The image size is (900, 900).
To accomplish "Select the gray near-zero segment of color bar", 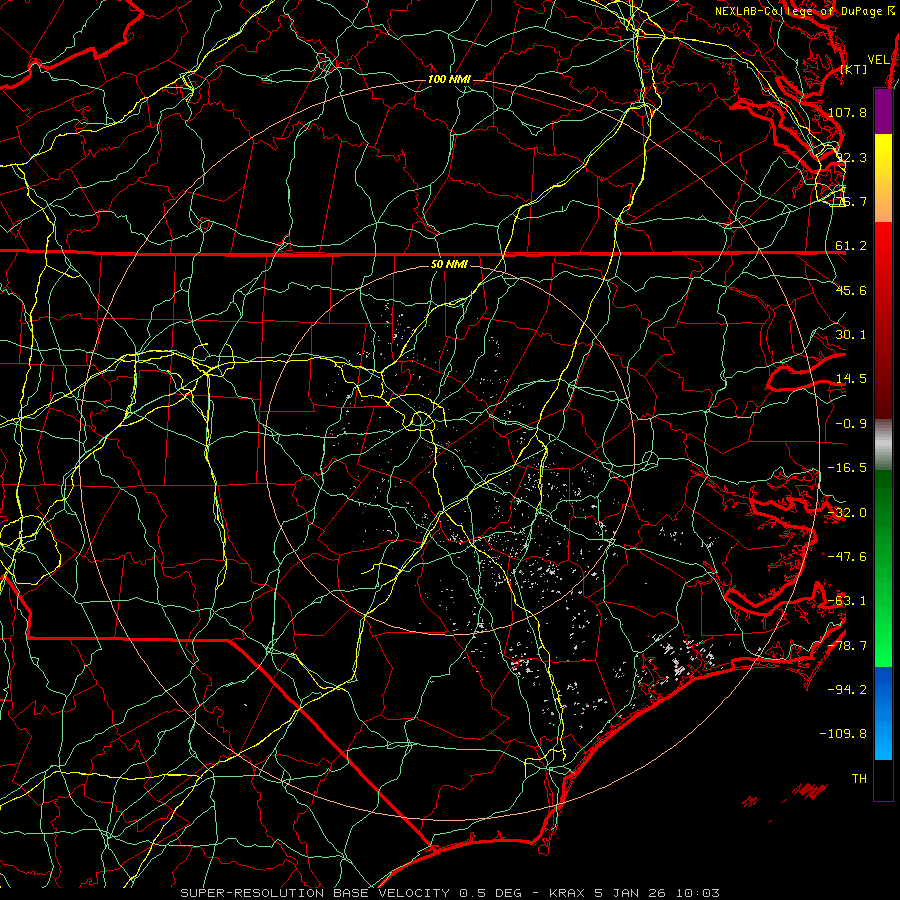I will click(x=883, y=444).
